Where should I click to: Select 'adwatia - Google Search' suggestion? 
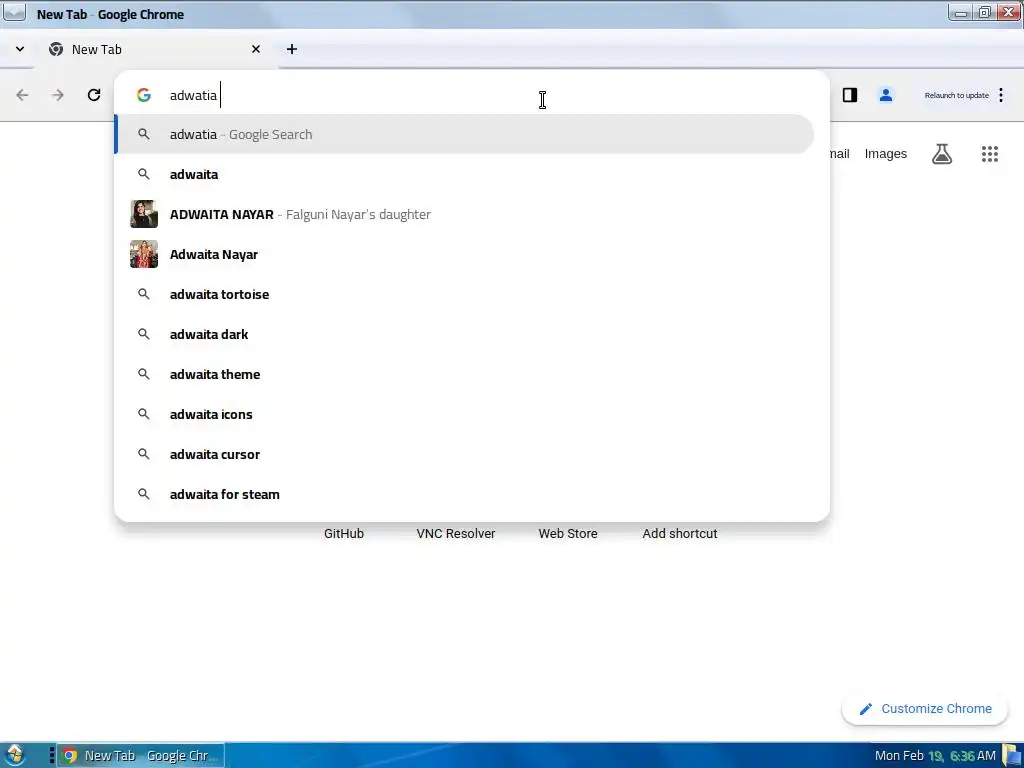pyautogui.click(x=465, y=135)
